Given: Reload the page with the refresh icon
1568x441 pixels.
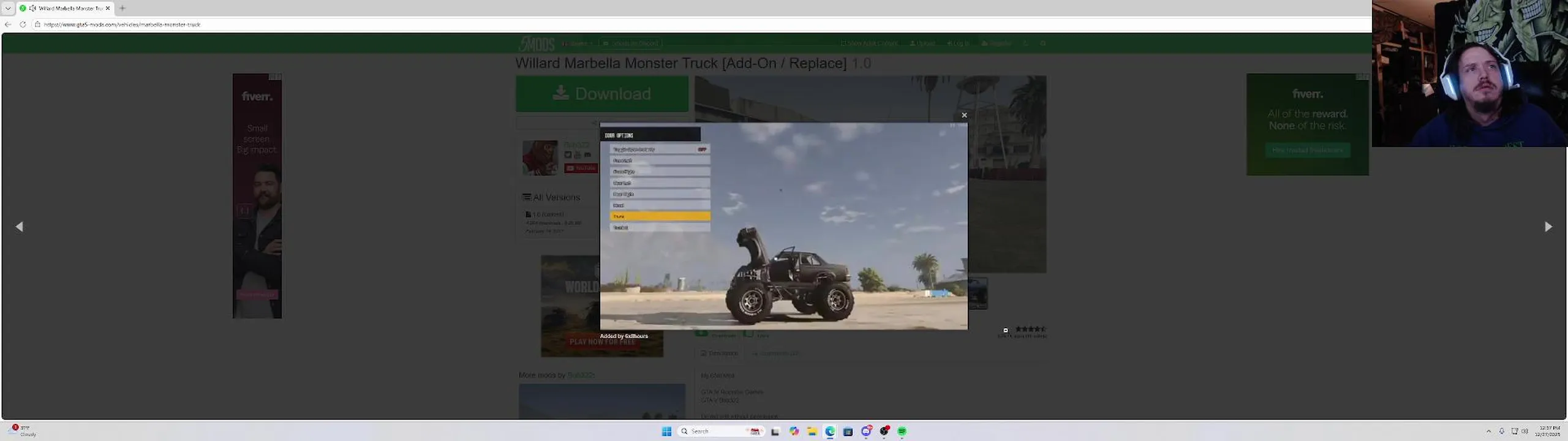Looking at the screenshot, I should tap(23, 24).
